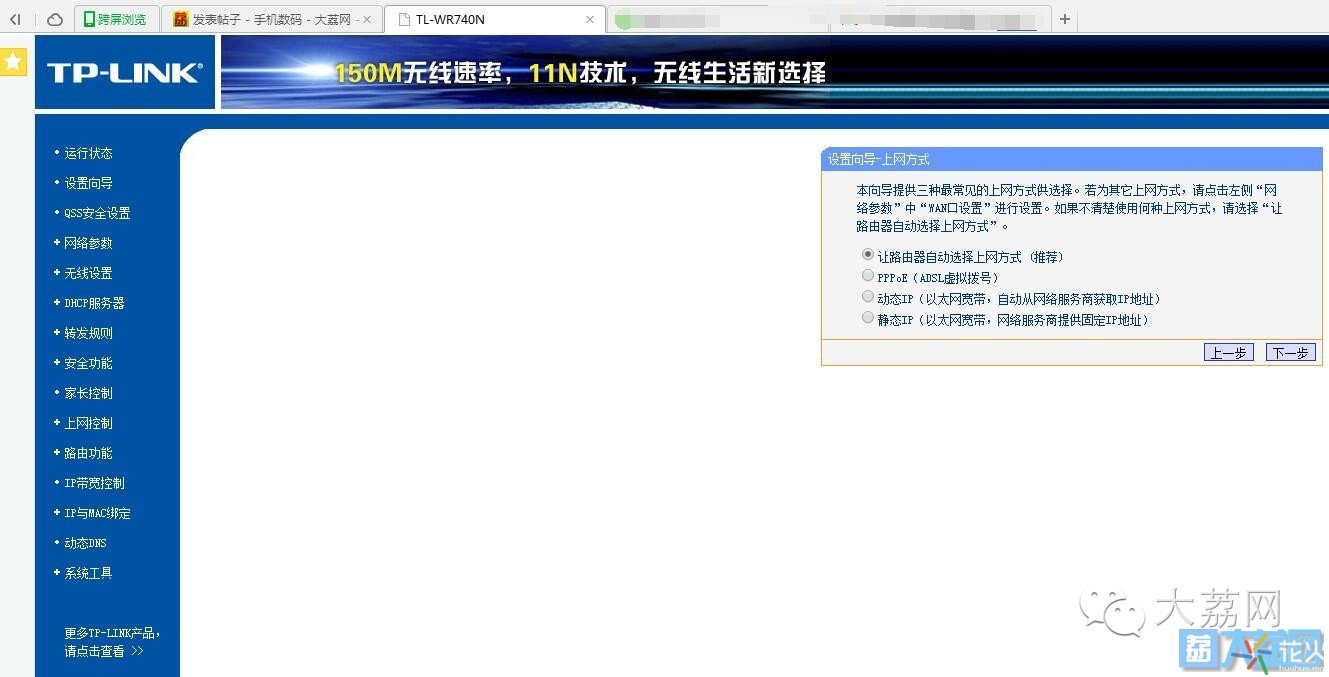Select the PPPoE (ADSL虚拟拨号) option

[x=868, y=276]
